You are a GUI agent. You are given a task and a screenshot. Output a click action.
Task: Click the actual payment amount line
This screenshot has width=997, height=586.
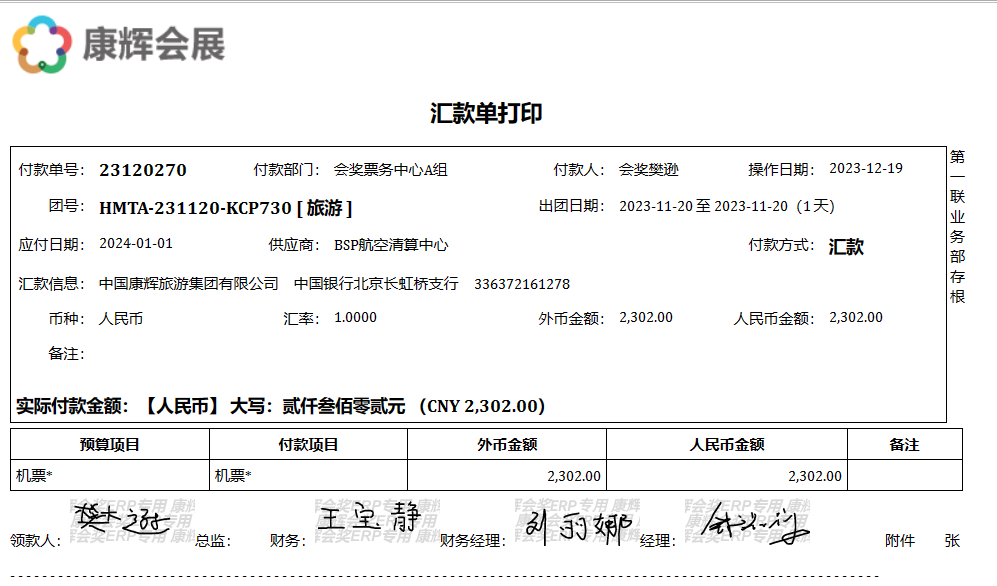281,406
